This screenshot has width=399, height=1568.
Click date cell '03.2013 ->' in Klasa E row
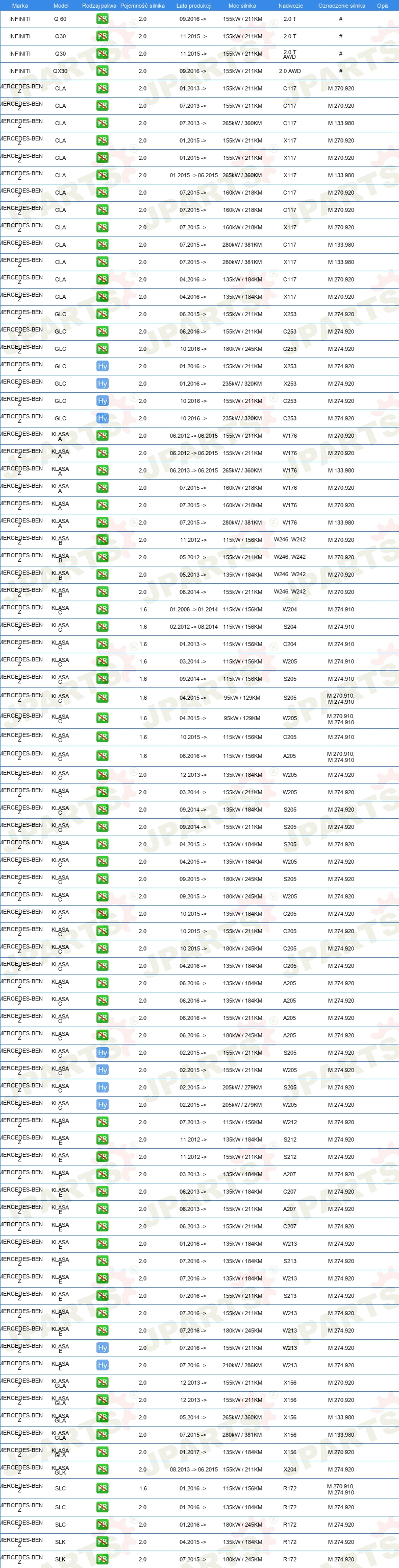coord(193,1174)
